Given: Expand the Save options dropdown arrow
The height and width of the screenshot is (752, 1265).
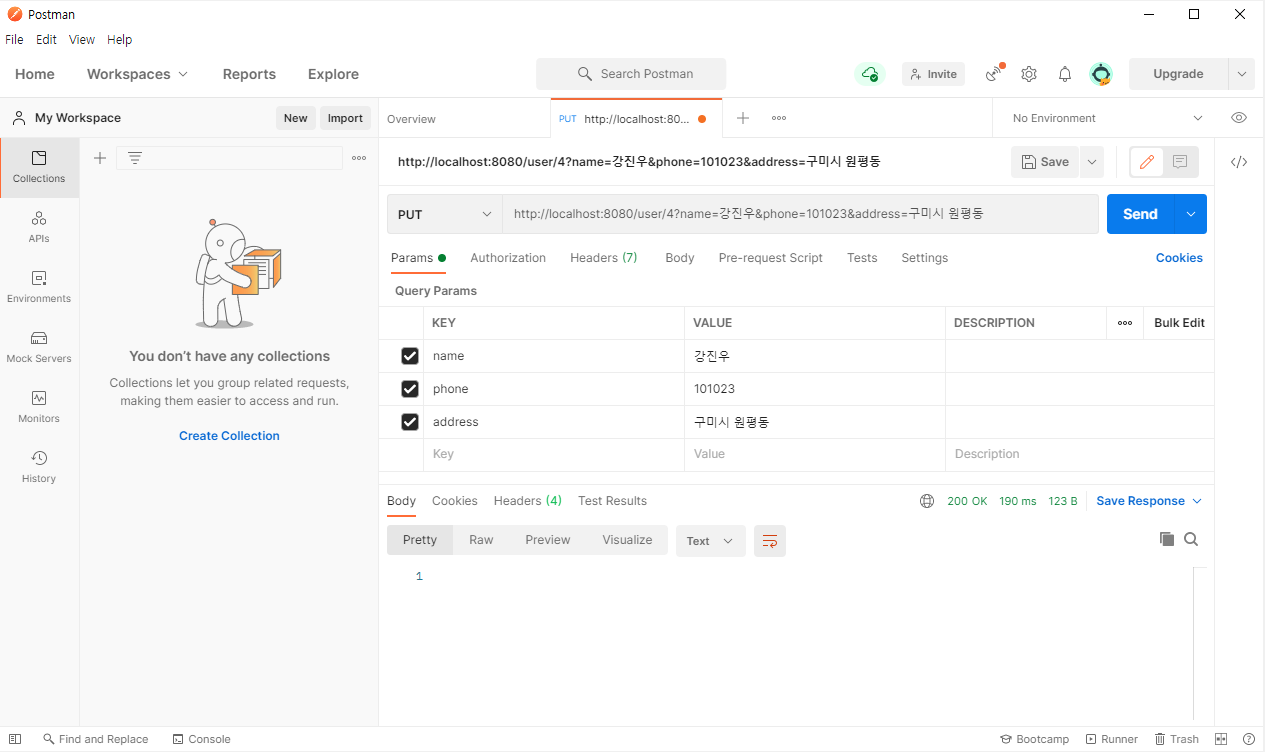Looking at the screenshot, I should tap(1091, 162).
